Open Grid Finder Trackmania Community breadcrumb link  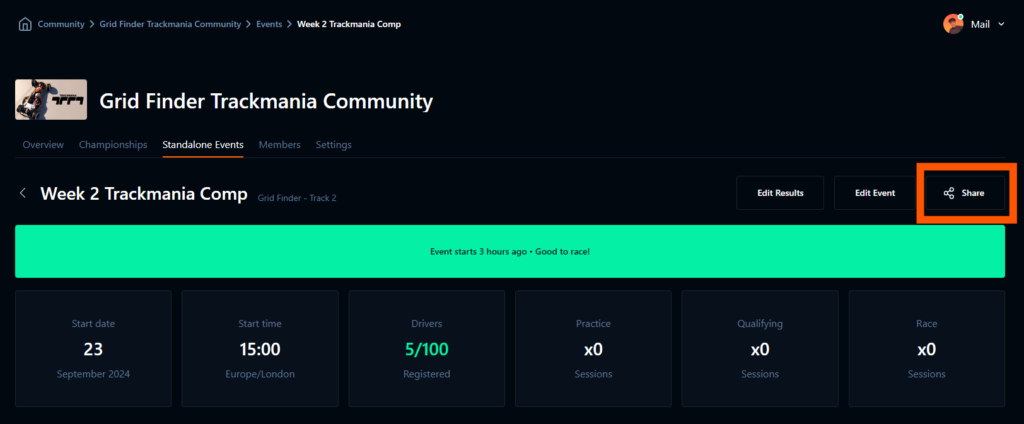coord(170,24)
